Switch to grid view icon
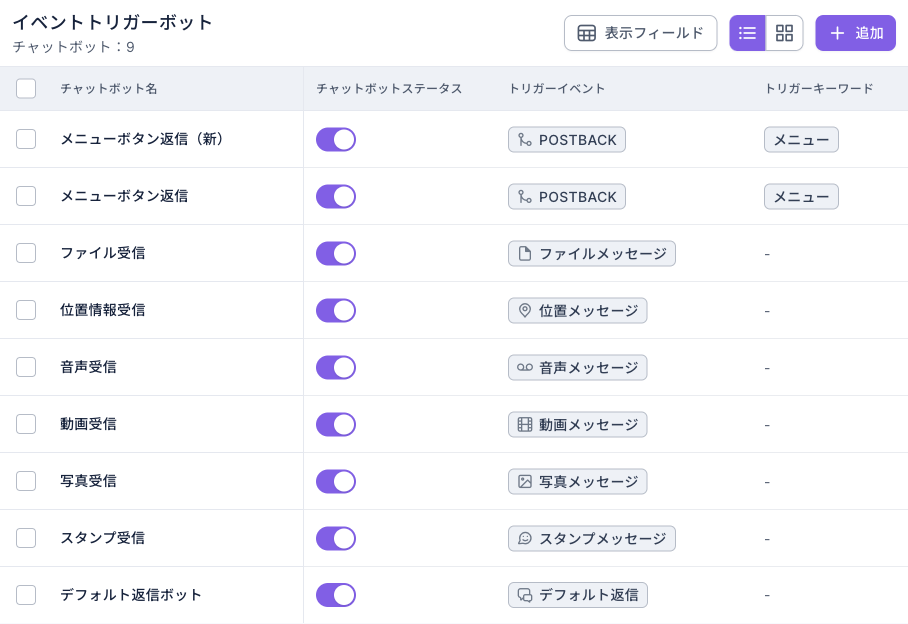 (x=784, y=33)
